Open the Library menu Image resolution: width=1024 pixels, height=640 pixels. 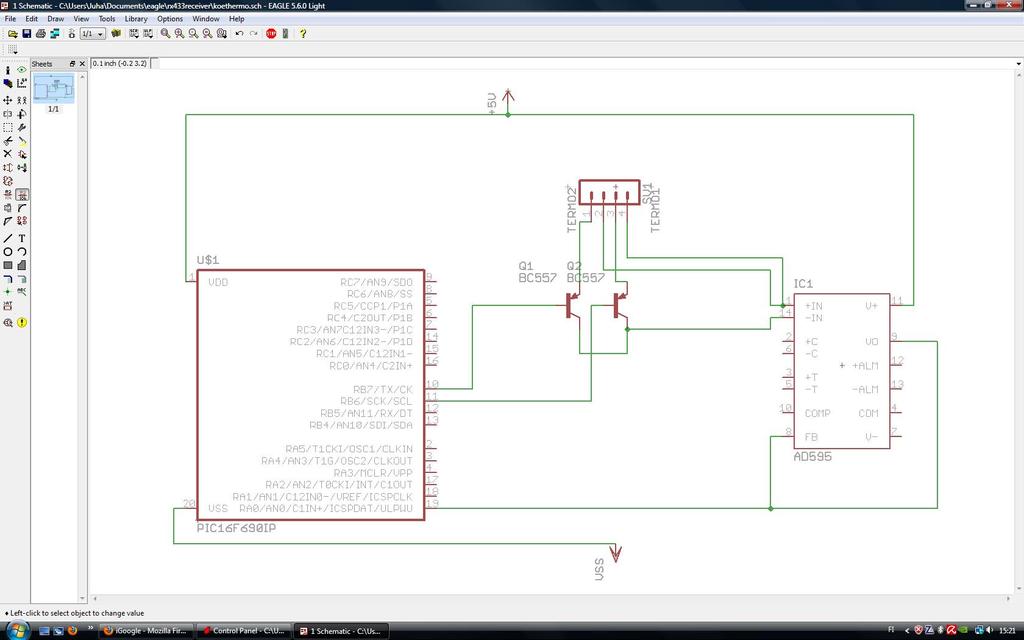pos(136,19)
